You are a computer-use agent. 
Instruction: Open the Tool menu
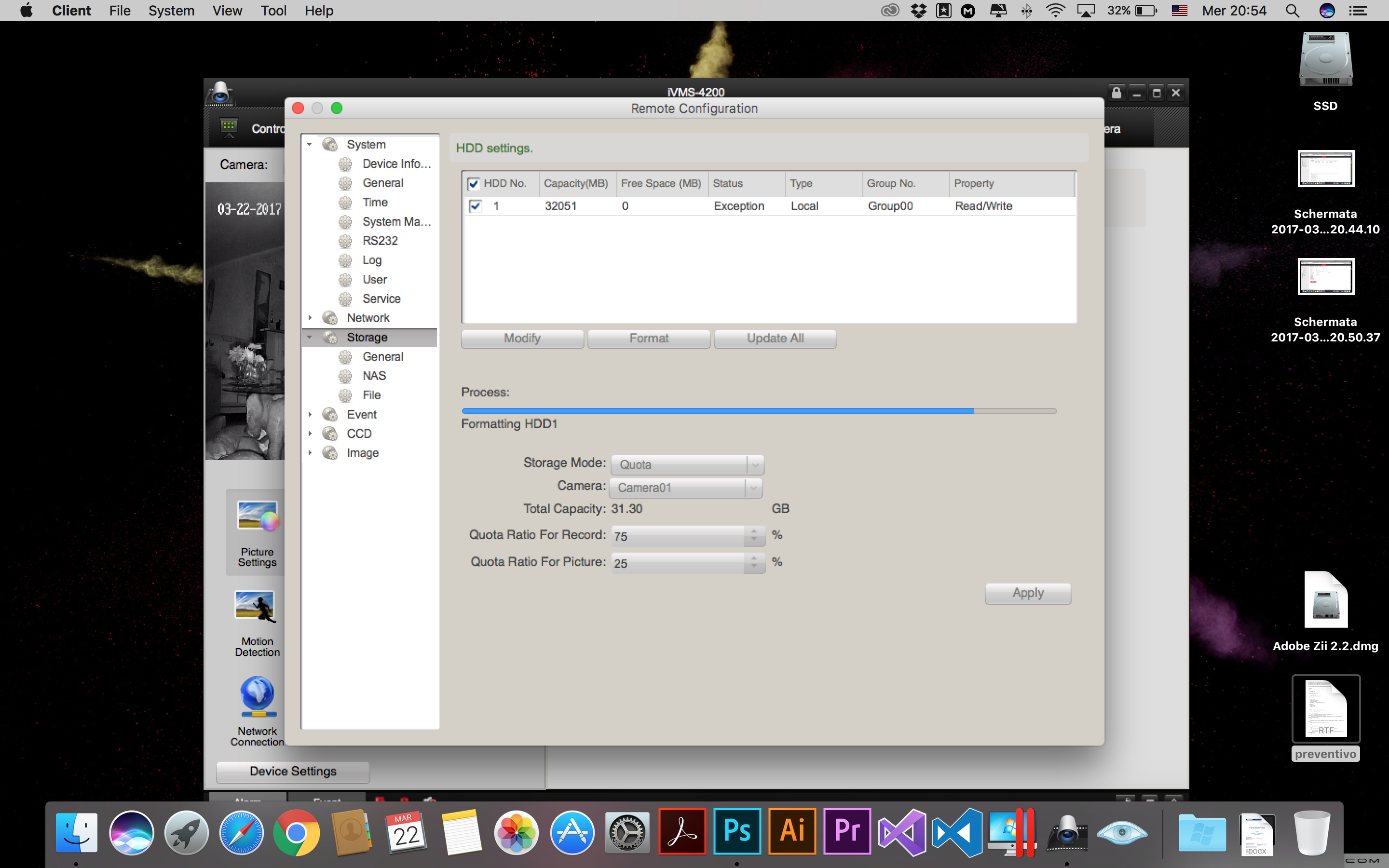[273, 10]
